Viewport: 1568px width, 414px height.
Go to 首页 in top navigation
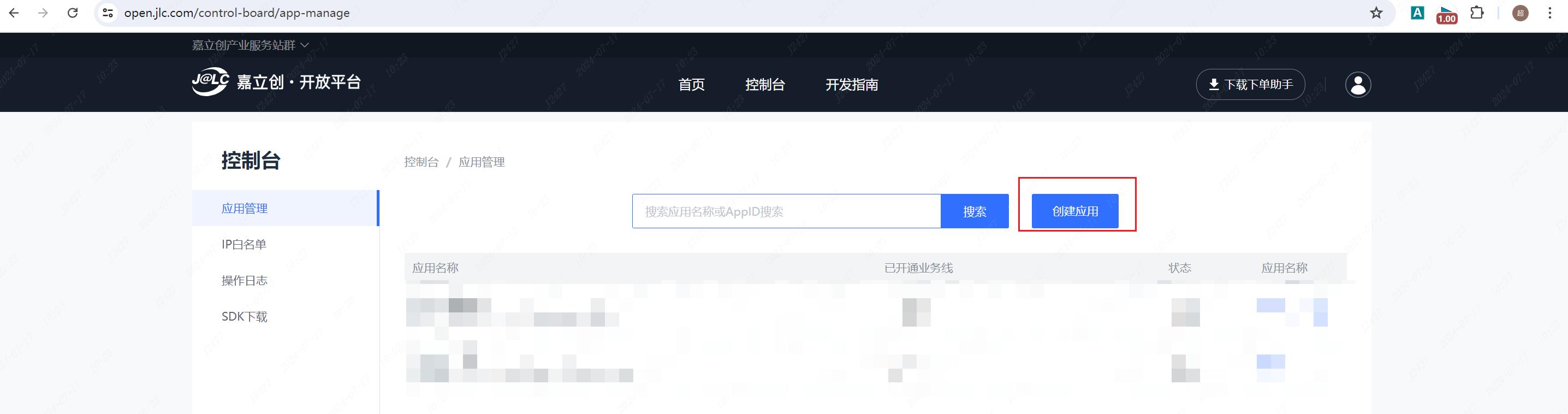pos(692,85)
